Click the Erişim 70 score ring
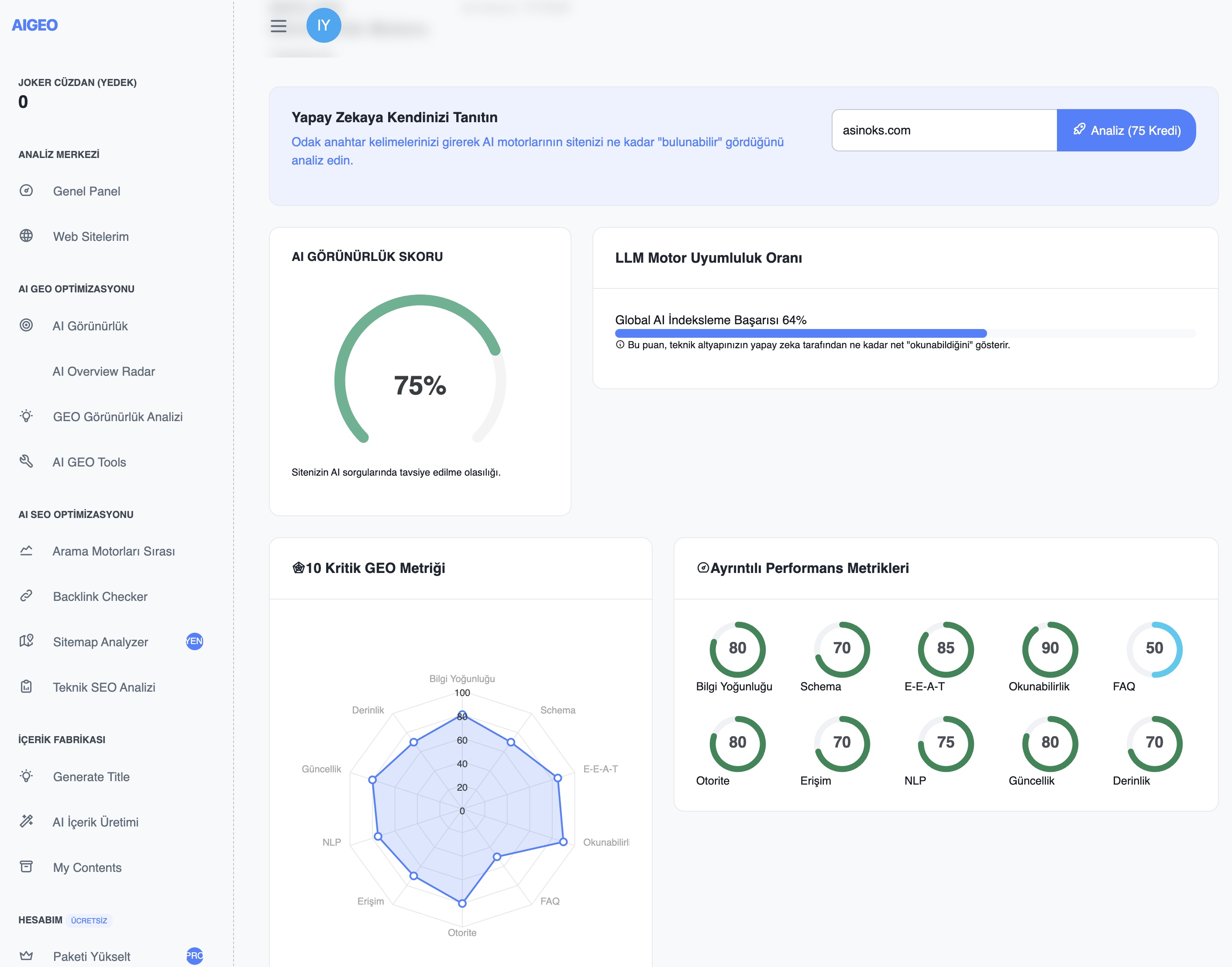 pos(842,744)
